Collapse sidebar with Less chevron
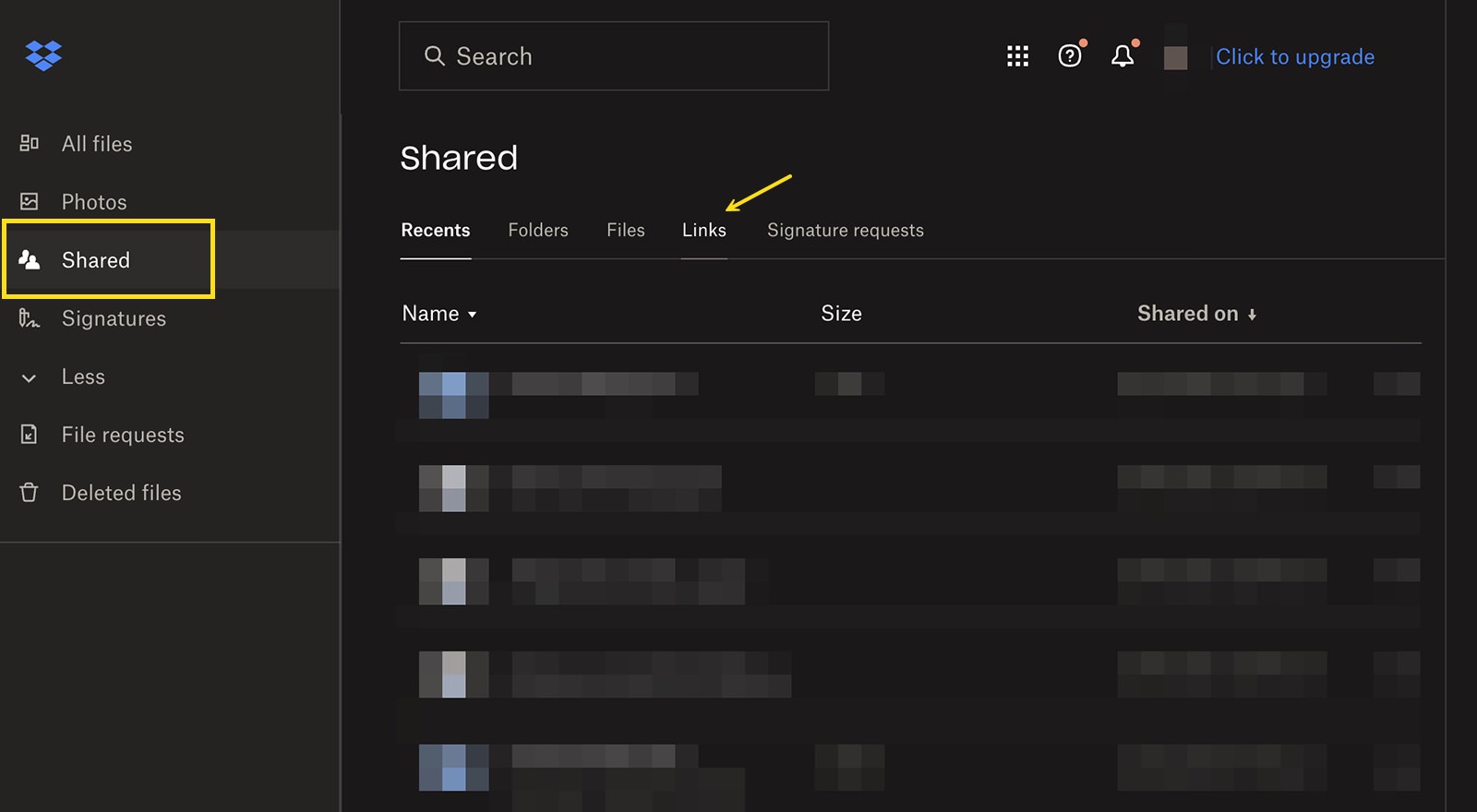 pos(30,377)
